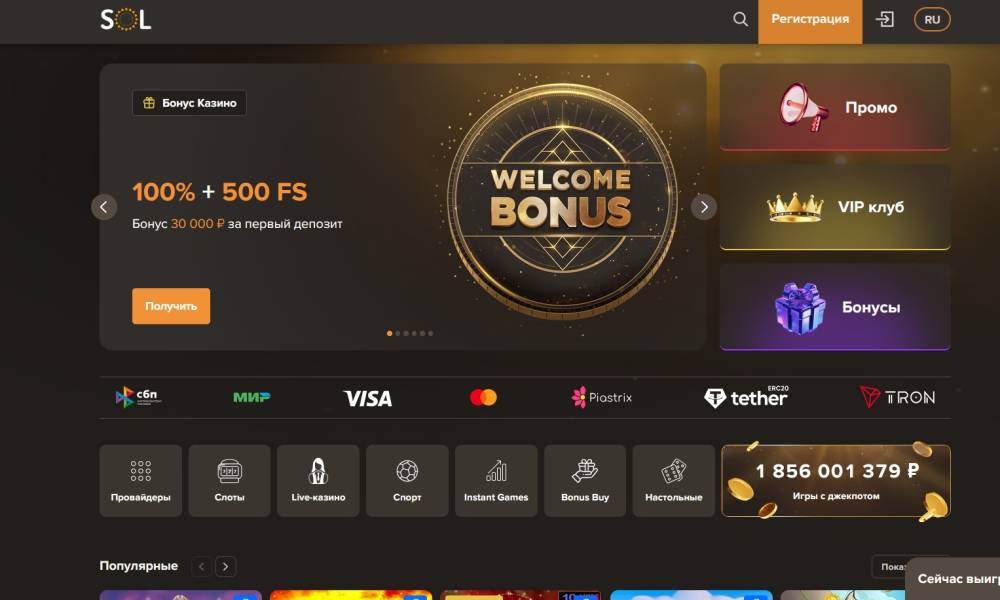Open the search magnifier icon
Image resolution: width=1000 pixels, height=600 pixels.
click(x=740, y=19)
